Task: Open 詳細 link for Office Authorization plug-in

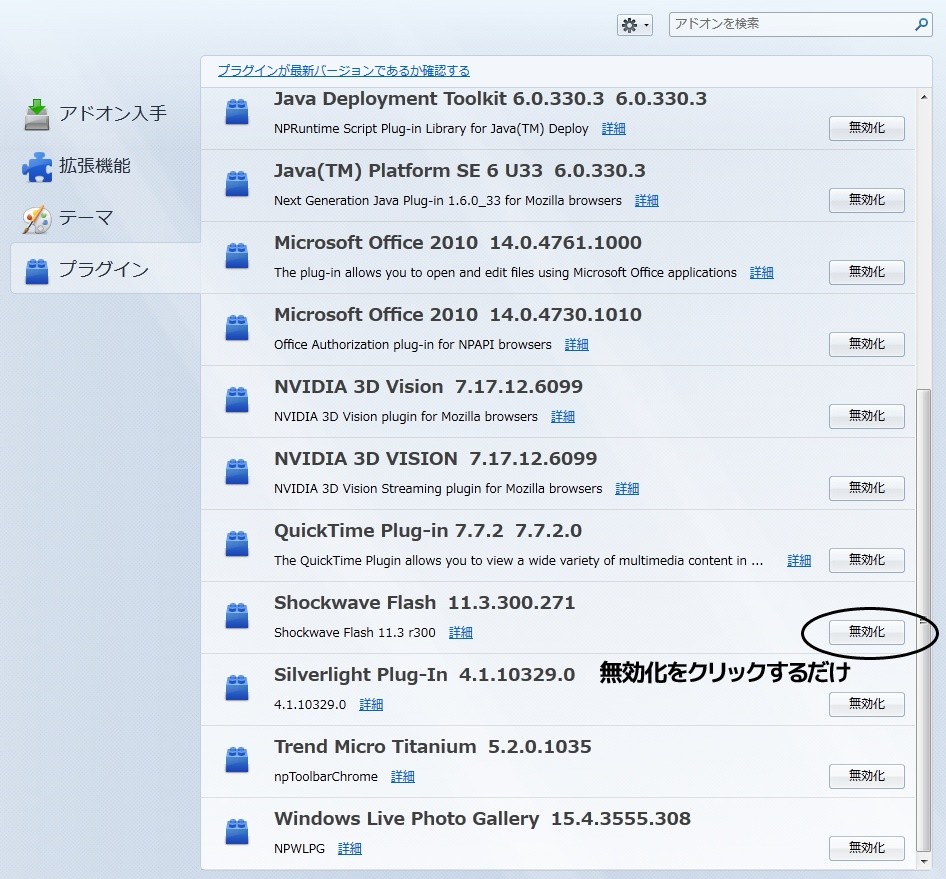Action: point(577,344)
